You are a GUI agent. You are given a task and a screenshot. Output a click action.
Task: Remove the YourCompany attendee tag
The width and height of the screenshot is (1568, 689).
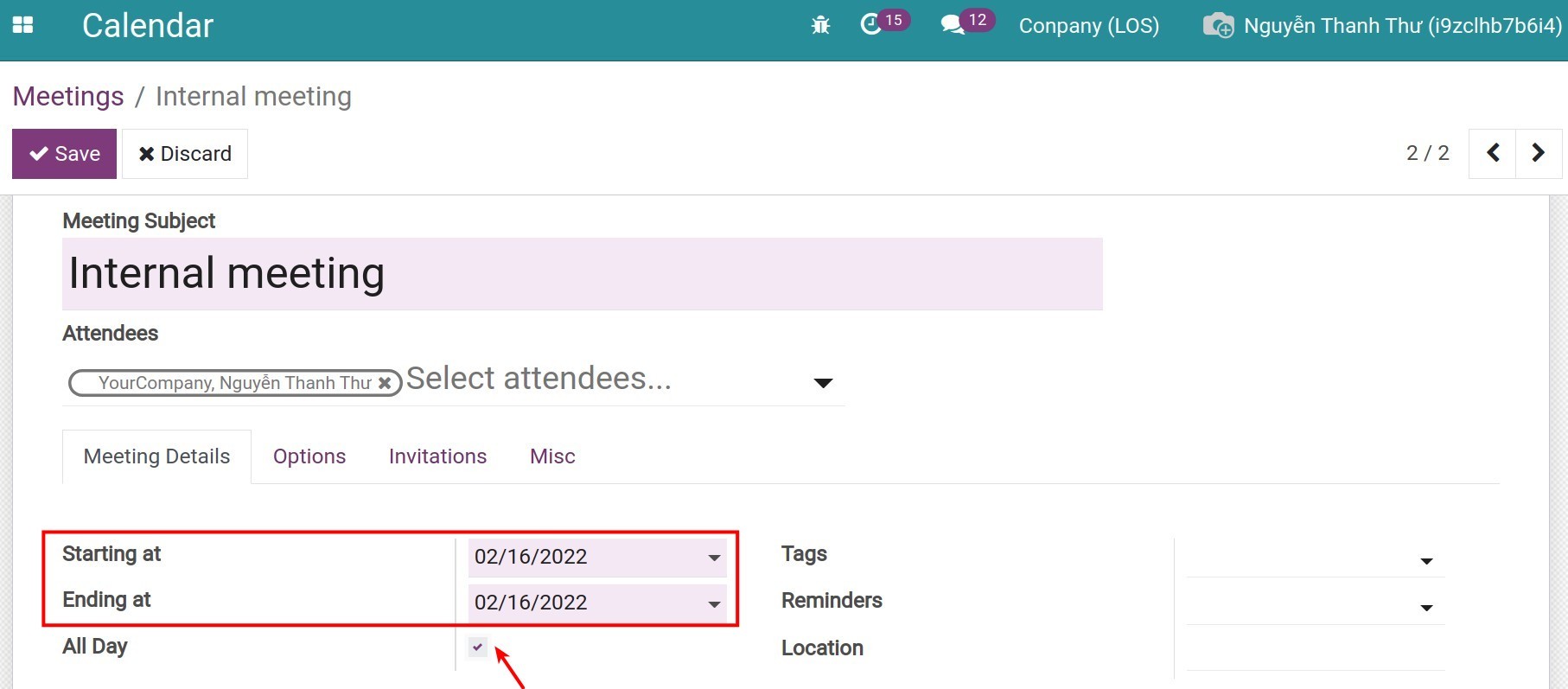pos(385,383)
